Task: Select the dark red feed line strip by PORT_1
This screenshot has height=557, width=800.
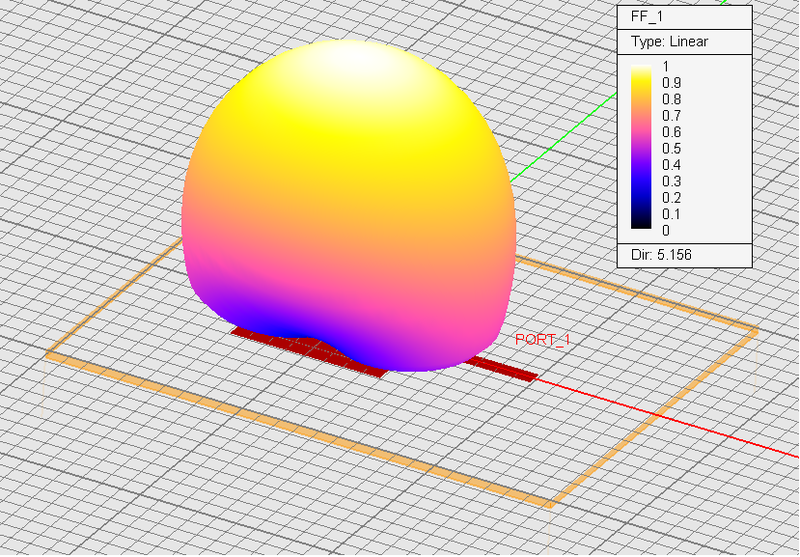Action: [503, 368]
